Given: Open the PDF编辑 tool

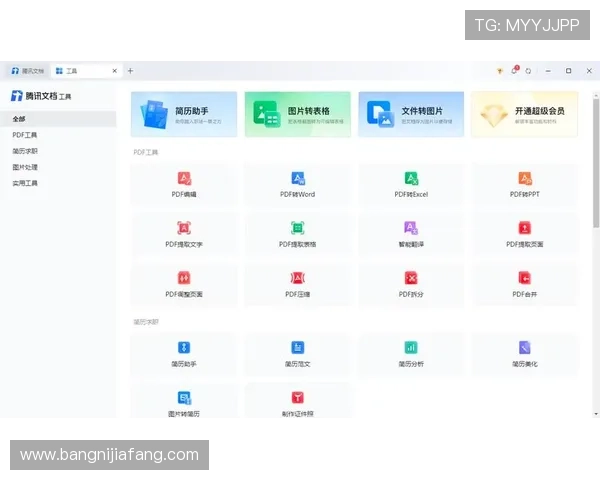Looking at the screenshot, I should [184, 185].
